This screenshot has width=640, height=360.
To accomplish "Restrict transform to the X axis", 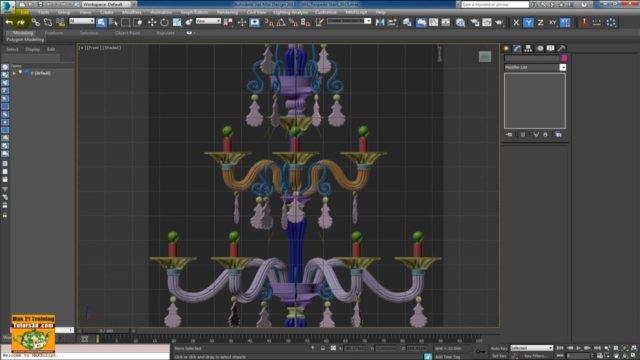I will pyautogui.click(x=516, y=22).
